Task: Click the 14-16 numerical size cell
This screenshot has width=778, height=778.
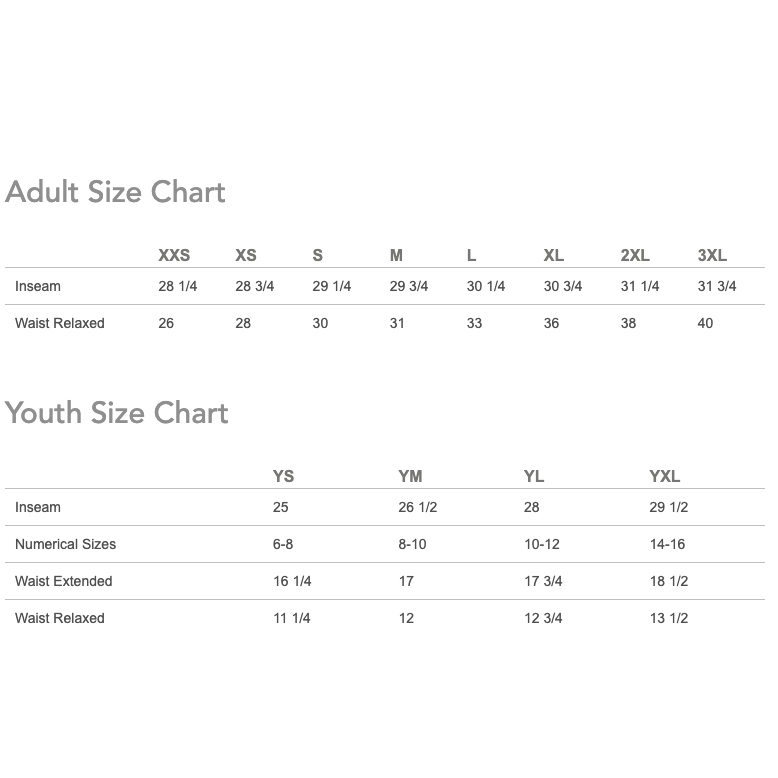Action: (x=667, y=545)
